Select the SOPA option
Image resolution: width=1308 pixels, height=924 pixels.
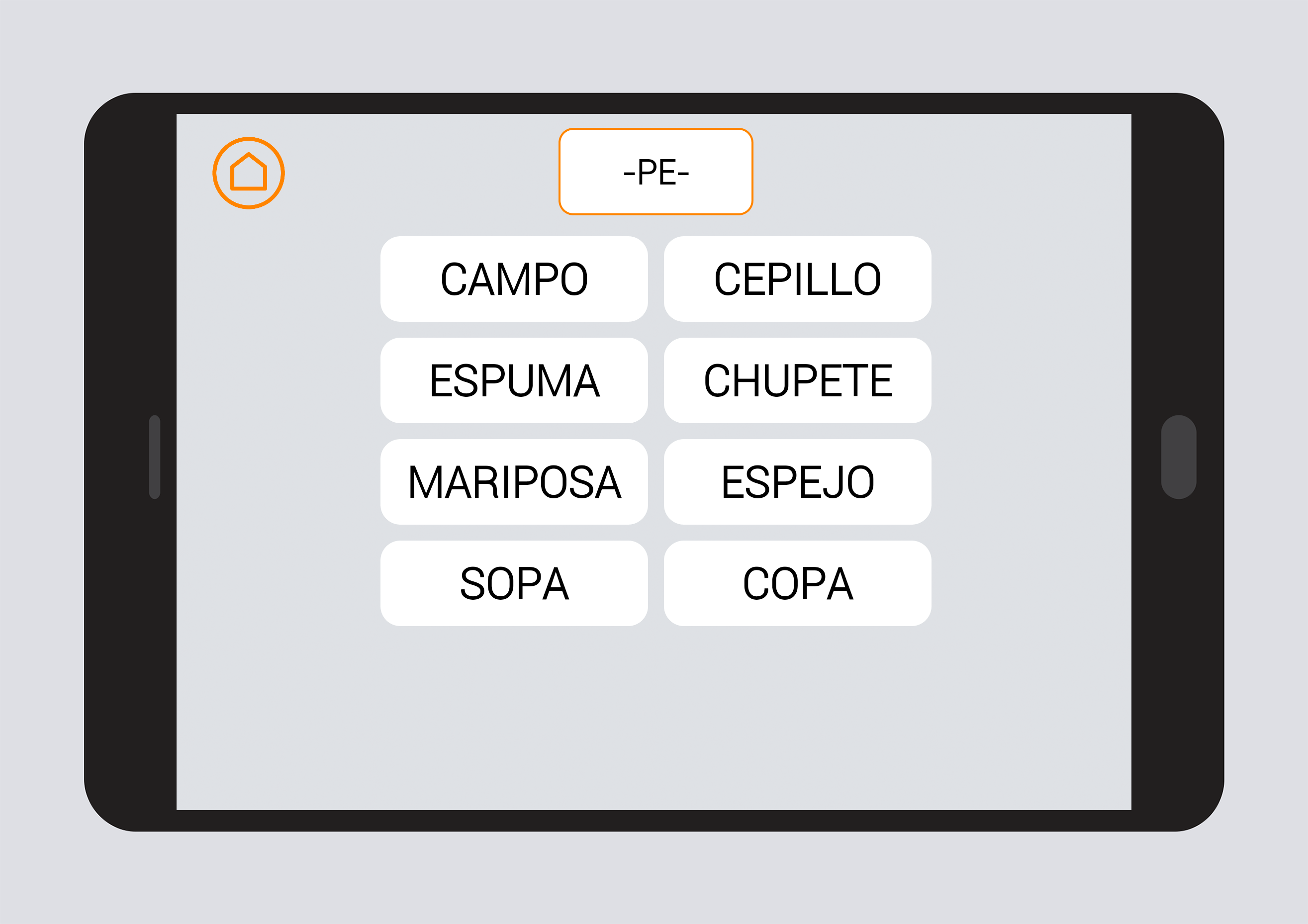coord(514,583)
